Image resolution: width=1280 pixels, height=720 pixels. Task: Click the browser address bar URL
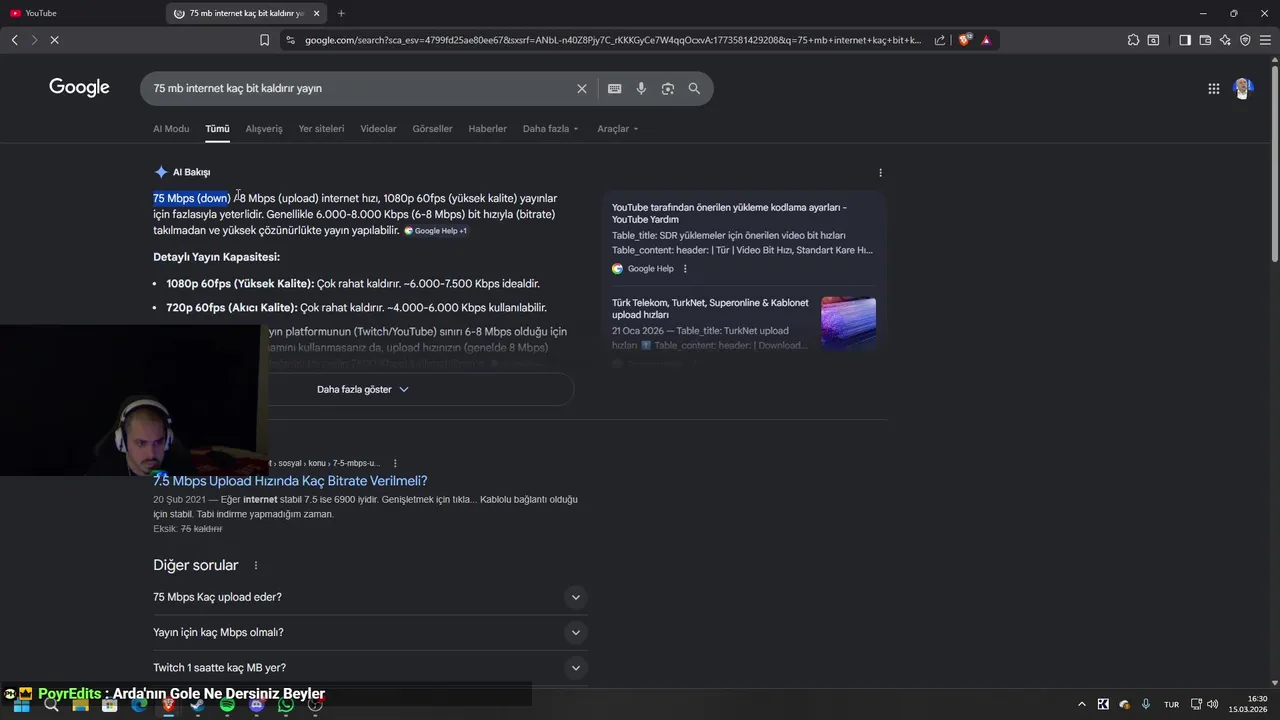[613, 40]
